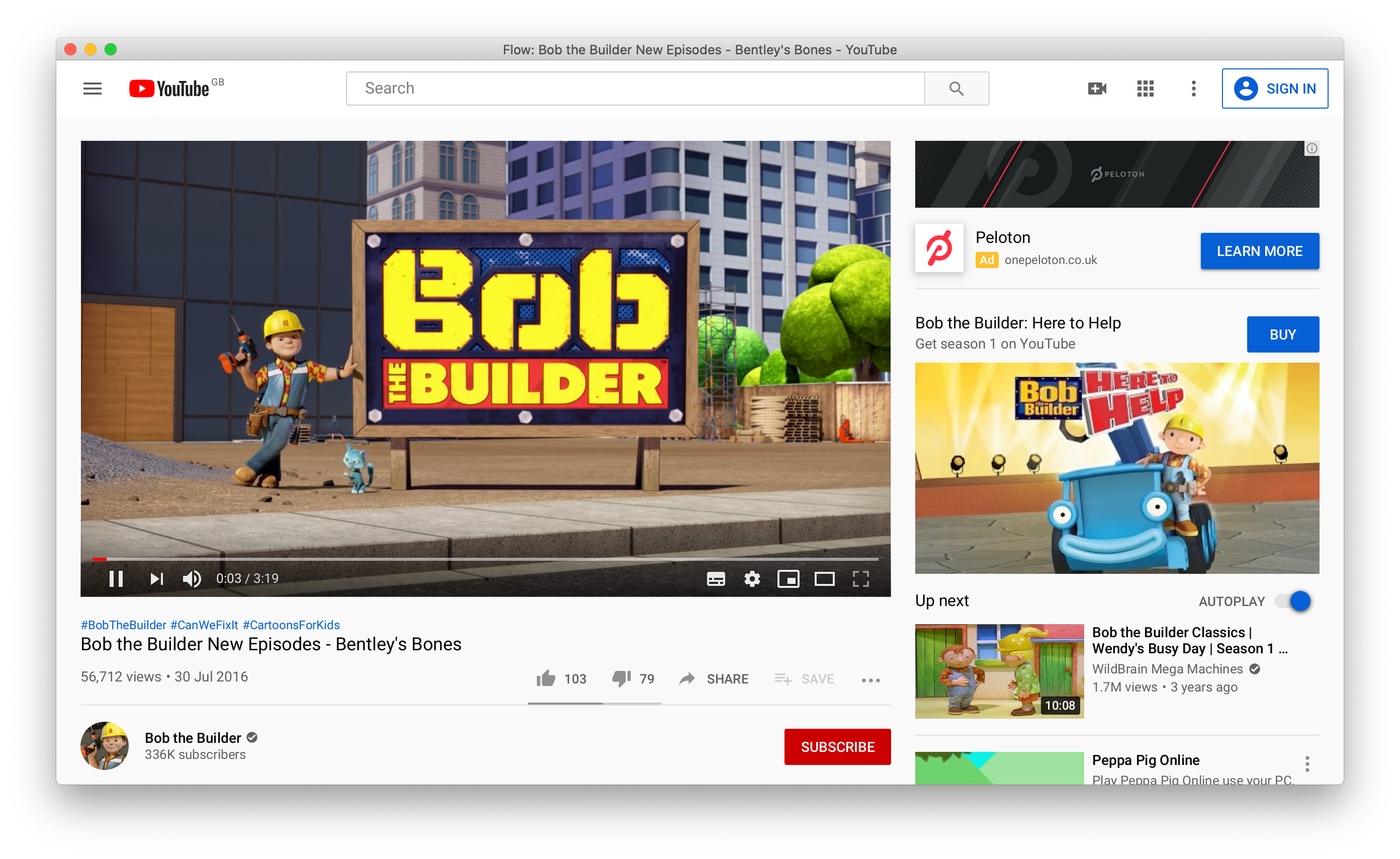Viewport: 1400px width, 859px height.
Task: Click the red SUBSCRIBE button
Action: pos(837,746)
